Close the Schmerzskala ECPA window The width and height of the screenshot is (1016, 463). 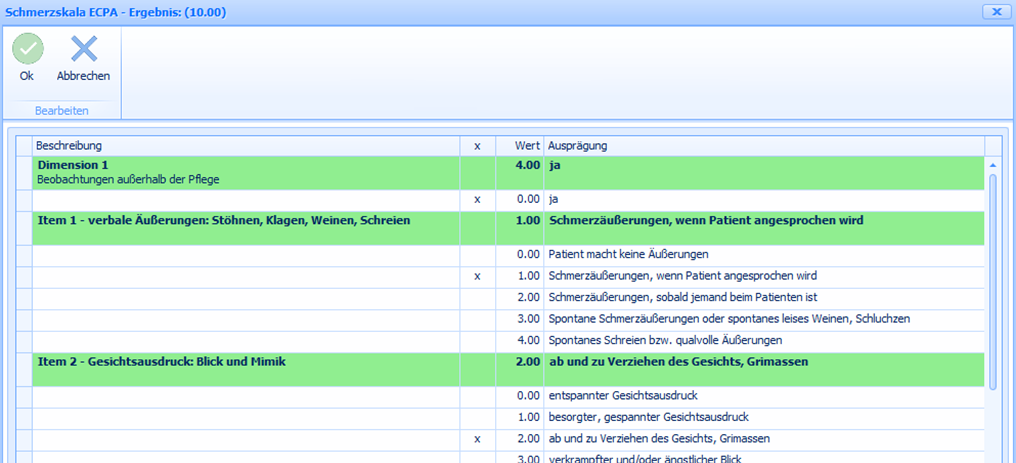tap(993, 11)
